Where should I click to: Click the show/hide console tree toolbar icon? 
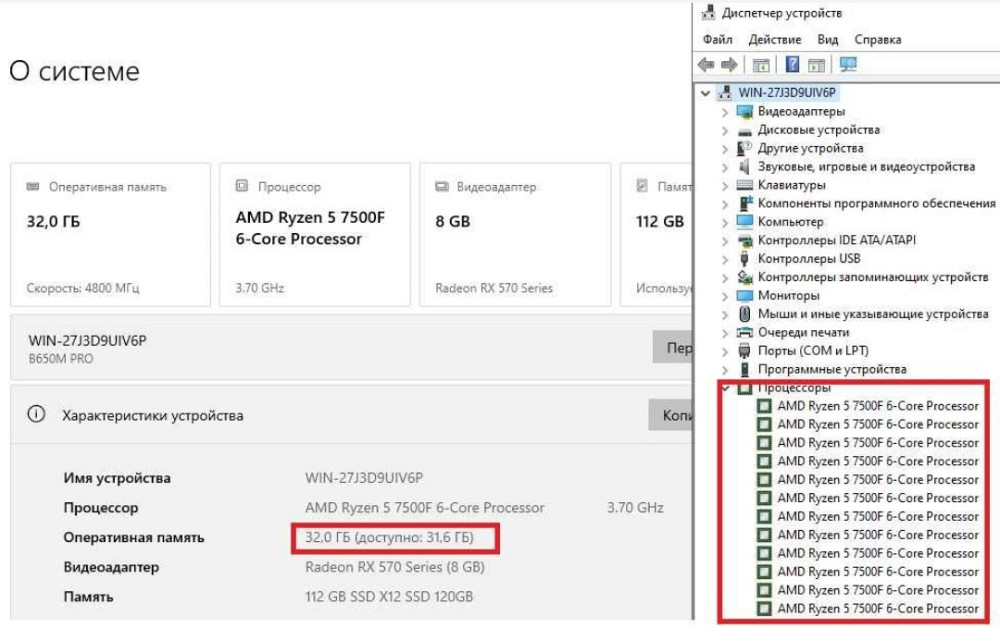[761, 65]
